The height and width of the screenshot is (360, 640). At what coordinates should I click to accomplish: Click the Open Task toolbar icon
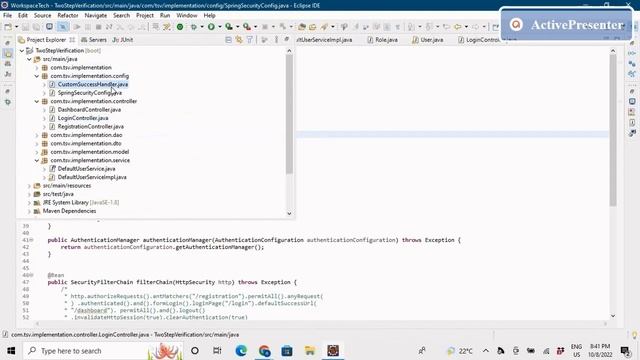click(313, 27)
